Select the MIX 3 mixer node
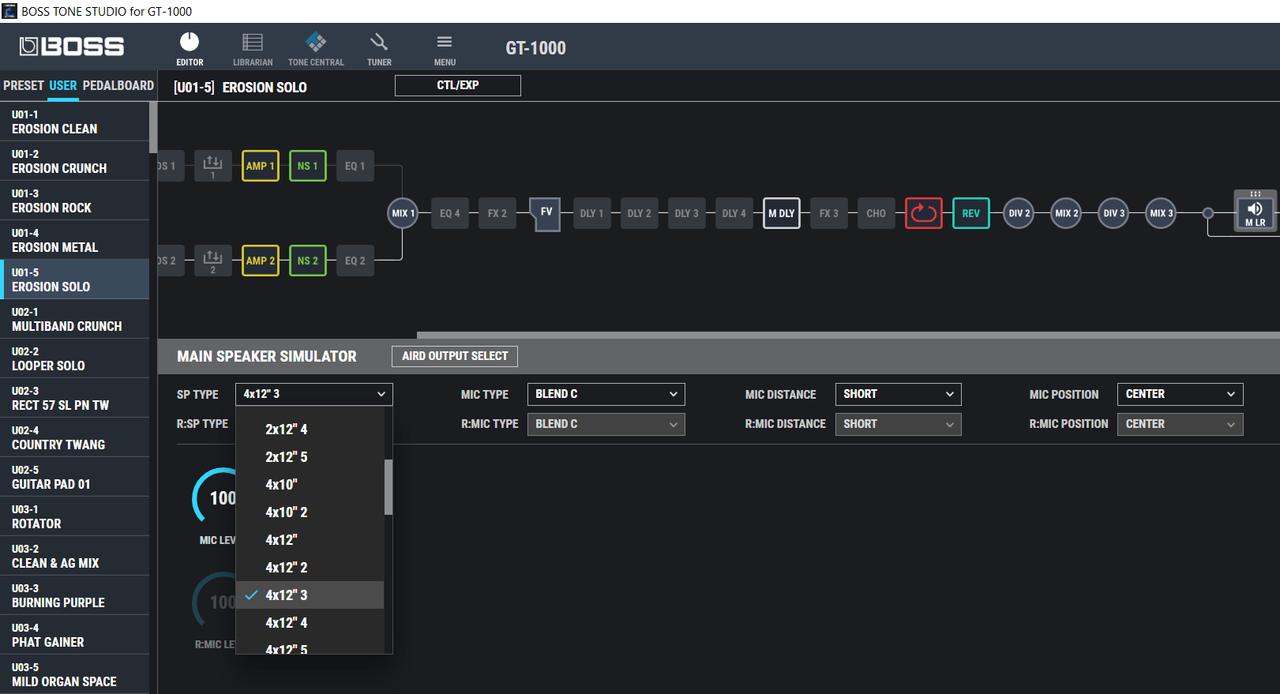This screenshot has height=694, width=1280. click(x=1161, y=213)
